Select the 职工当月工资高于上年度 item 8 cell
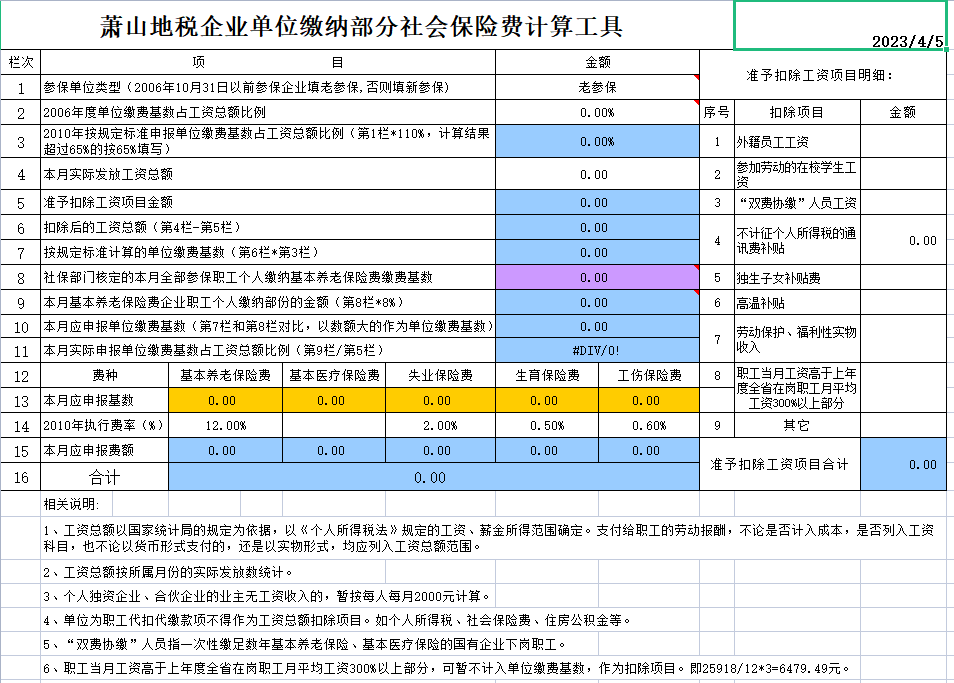 tap(797, 387)
